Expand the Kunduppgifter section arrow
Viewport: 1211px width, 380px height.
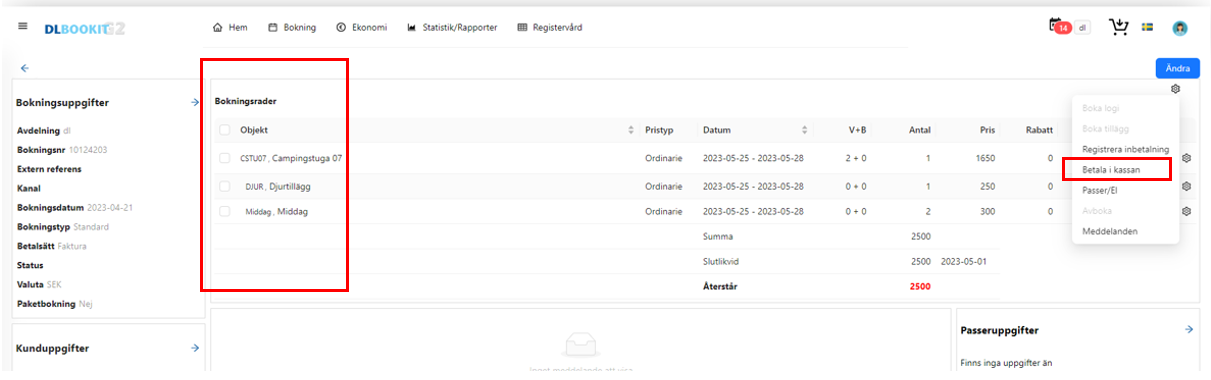[195, 348]
